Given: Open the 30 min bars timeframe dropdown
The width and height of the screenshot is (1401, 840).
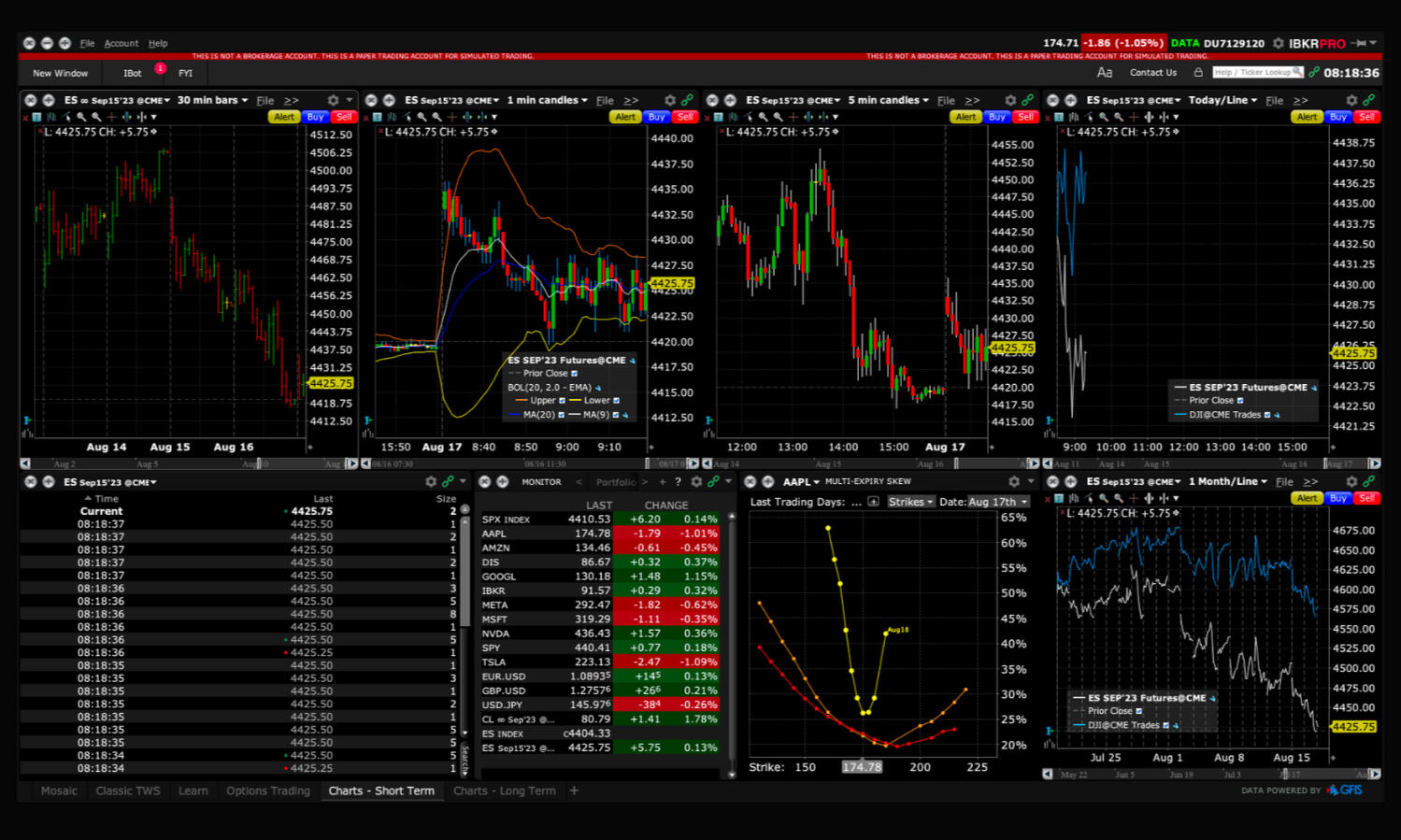Looking at the screenshot, I should (213, 100).
